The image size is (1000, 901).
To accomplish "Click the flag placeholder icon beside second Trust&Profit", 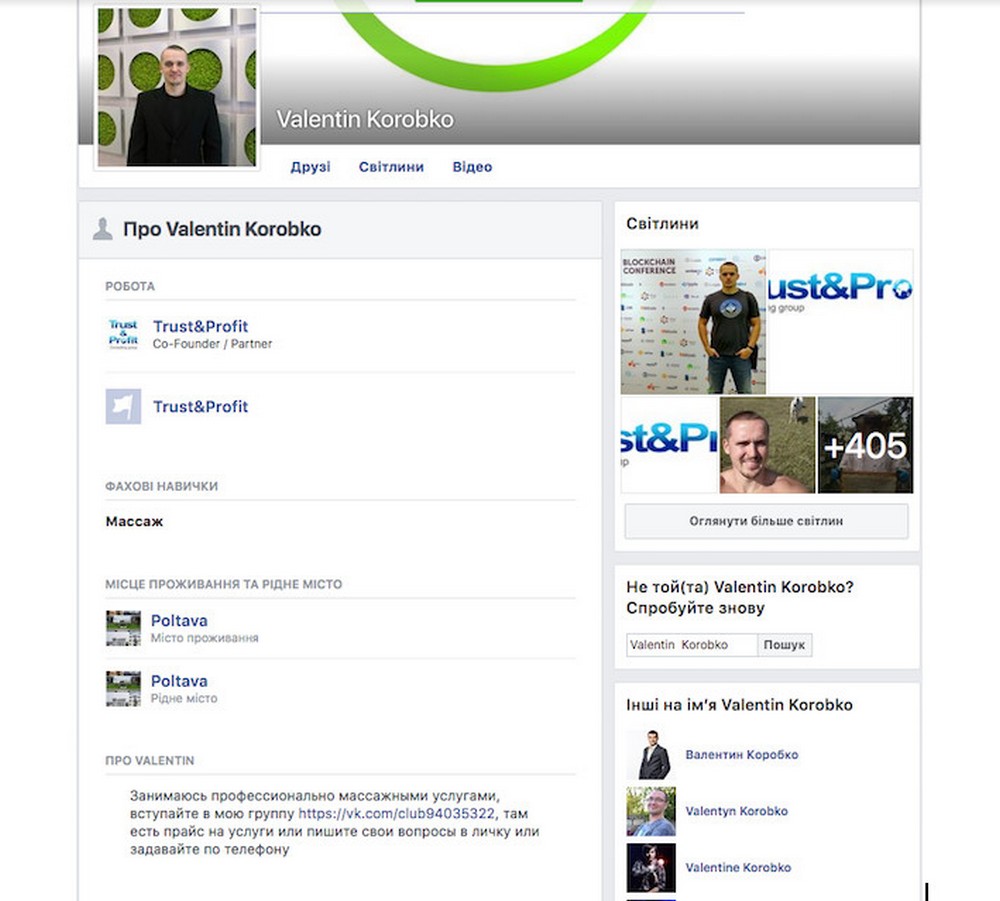I will click(x=123, y=406).
